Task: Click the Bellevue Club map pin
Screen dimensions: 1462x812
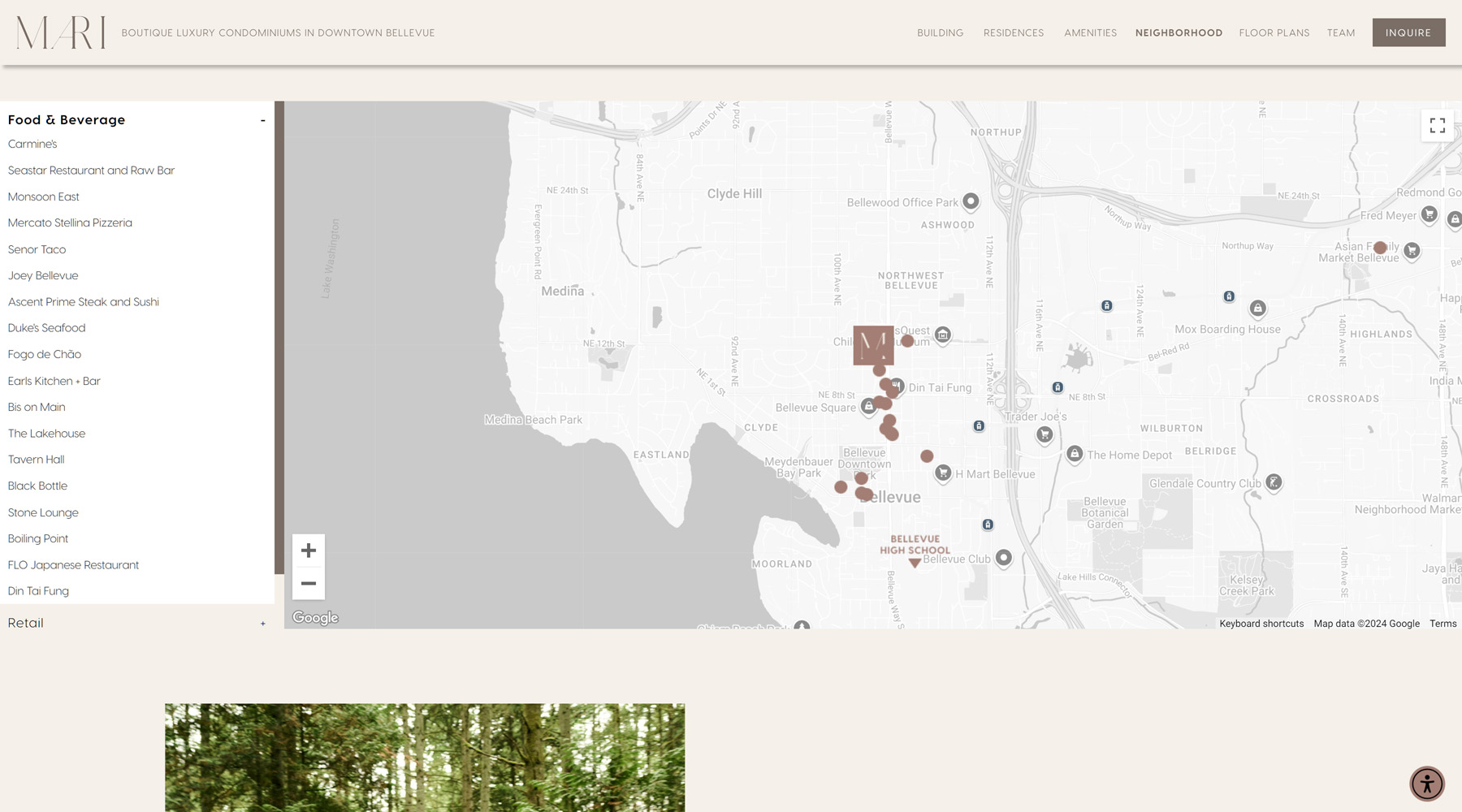Action: point(1004,557)
